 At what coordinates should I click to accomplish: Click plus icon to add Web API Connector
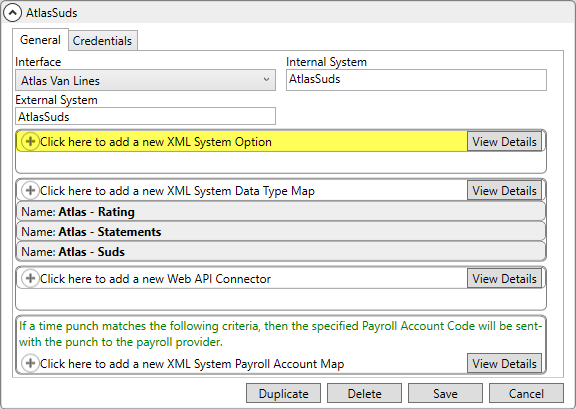(x=30, y=278)
